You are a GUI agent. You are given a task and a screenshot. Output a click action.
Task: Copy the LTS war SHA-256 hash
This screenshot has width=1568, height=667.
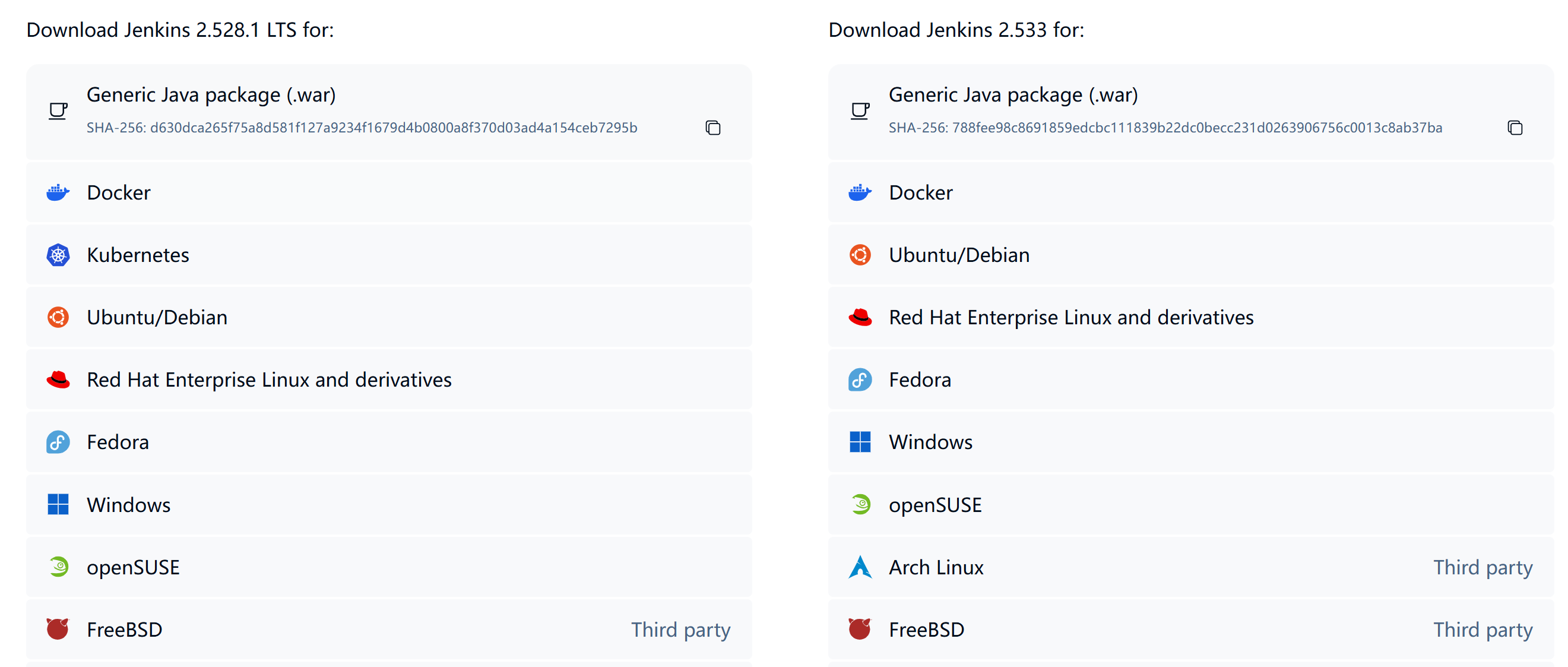click(x=713, y=128)
